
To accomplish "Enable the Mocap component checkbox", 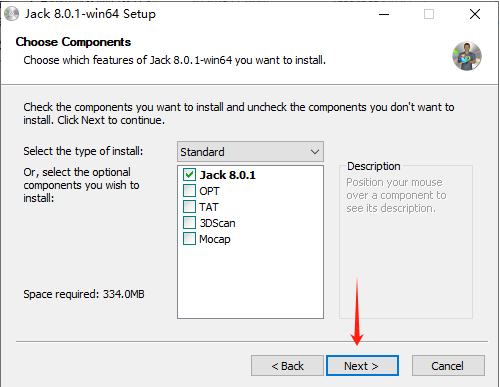I will 189,239.
